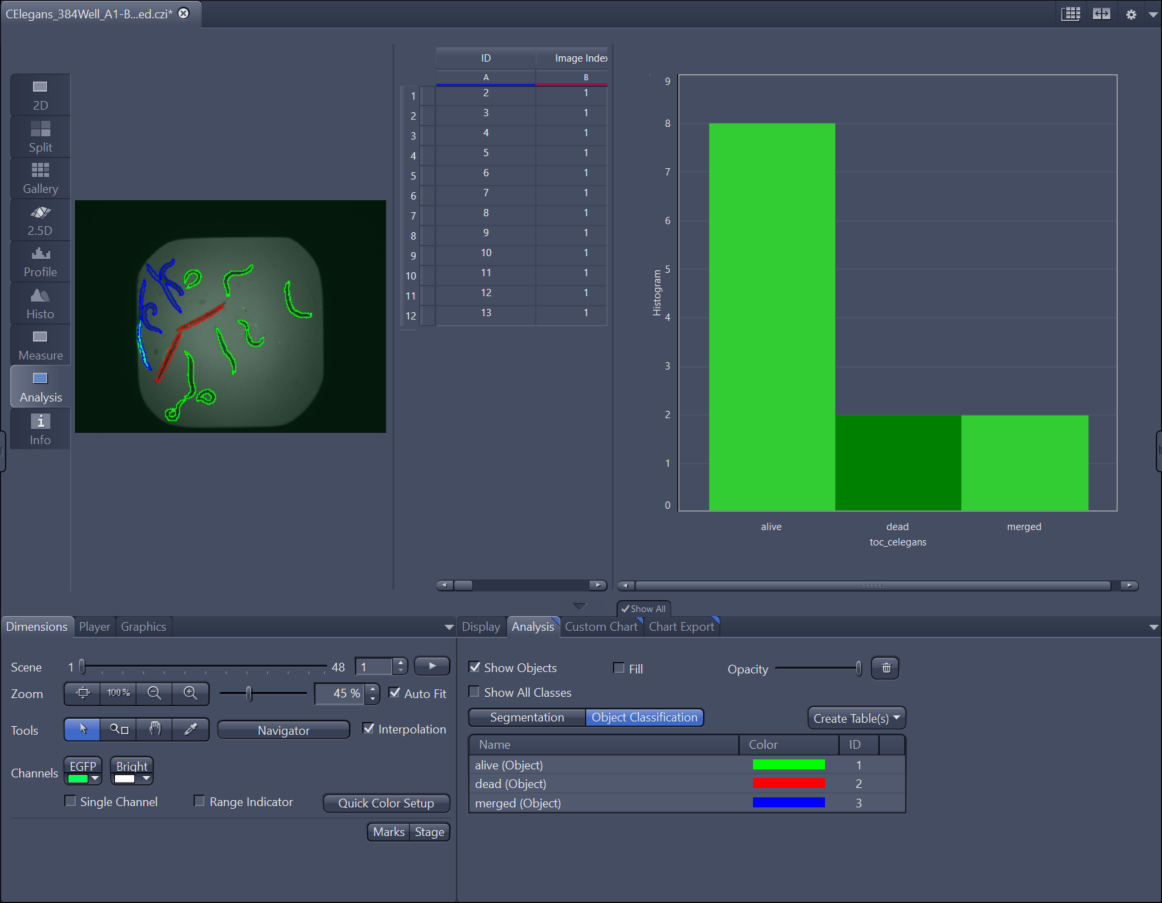Open the Create Table(s) dropdown
The width and height of the screenshot is (1162, 903).
coord(856,717)
